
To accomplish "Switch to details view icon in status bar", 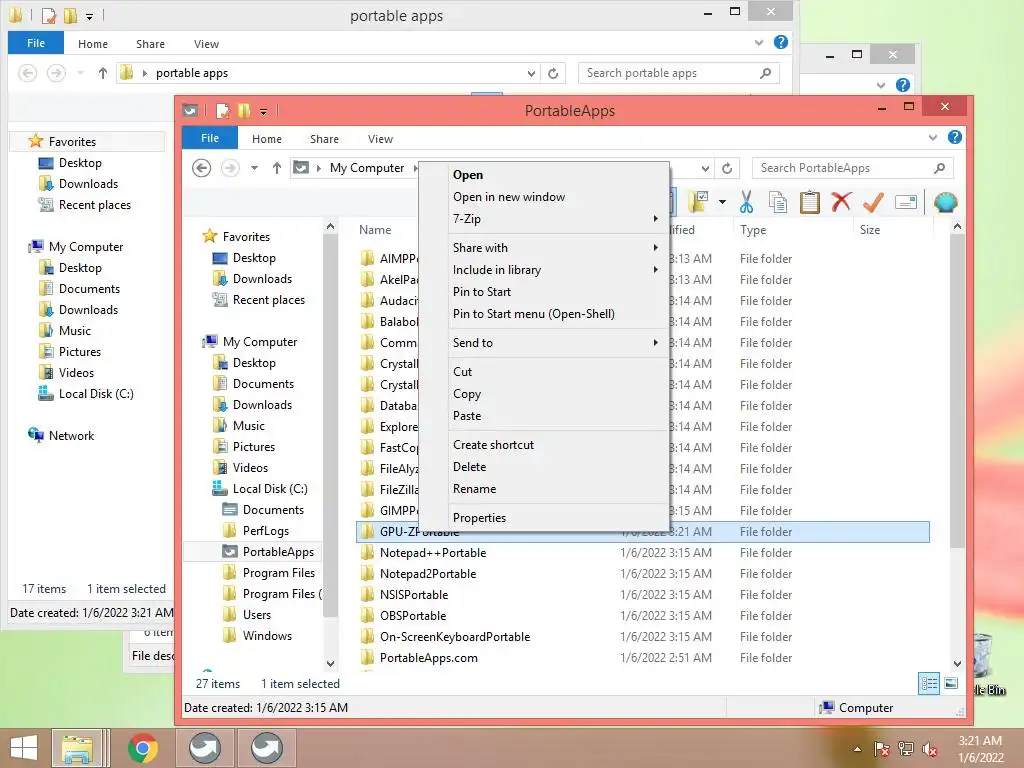I will (x=929, y=684).
